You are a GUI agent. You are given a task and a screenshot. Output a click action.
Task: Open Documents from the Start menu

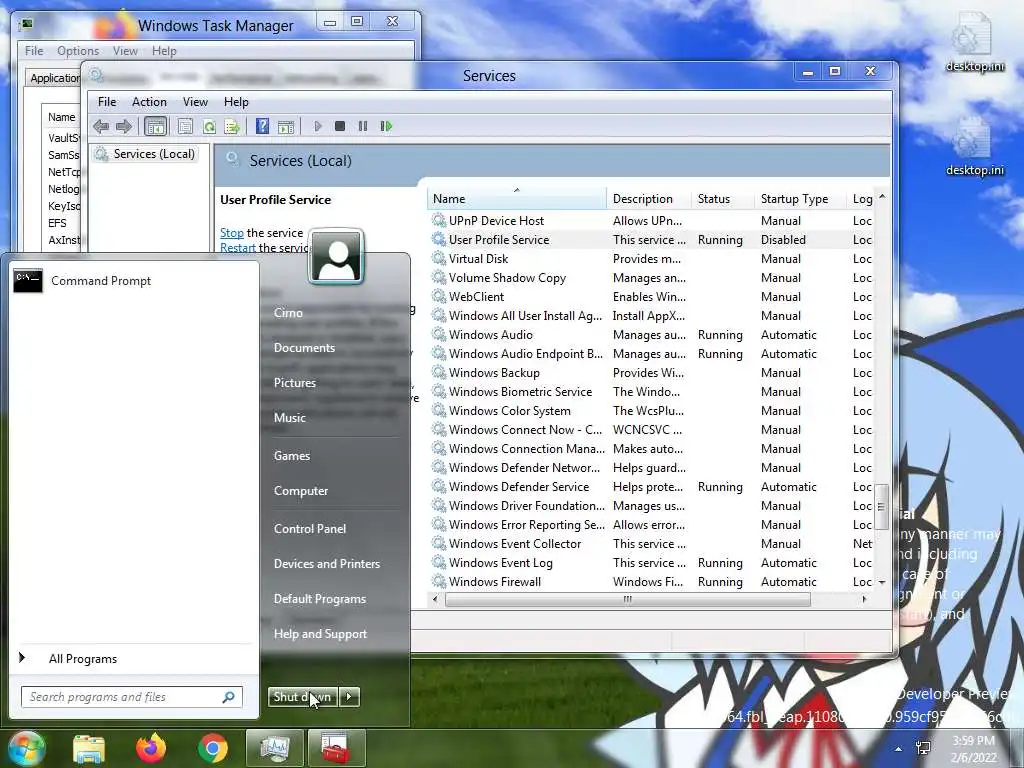(304, 348)
